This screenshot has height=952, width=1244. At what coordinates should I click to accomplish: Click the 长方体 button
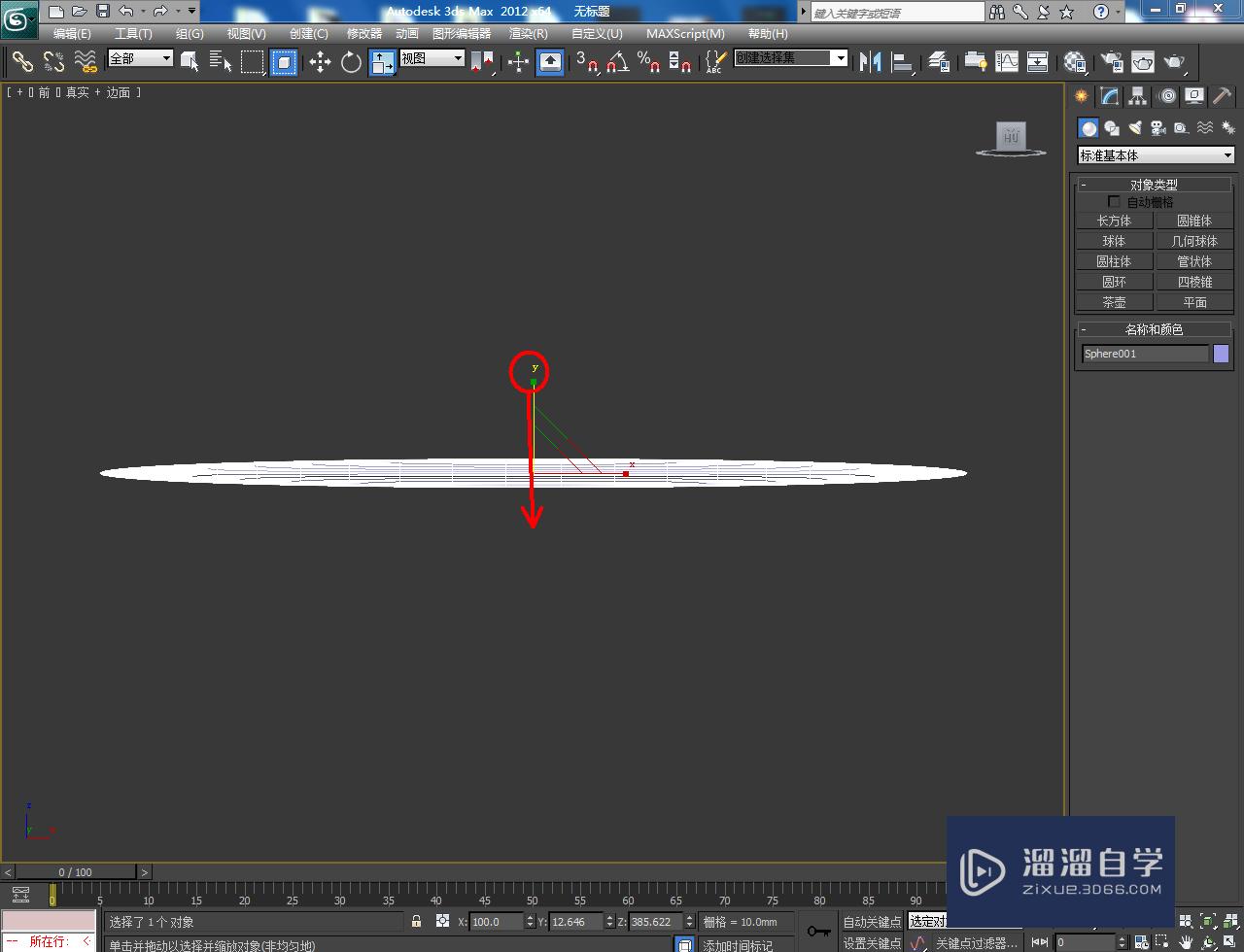(1114, 221)
